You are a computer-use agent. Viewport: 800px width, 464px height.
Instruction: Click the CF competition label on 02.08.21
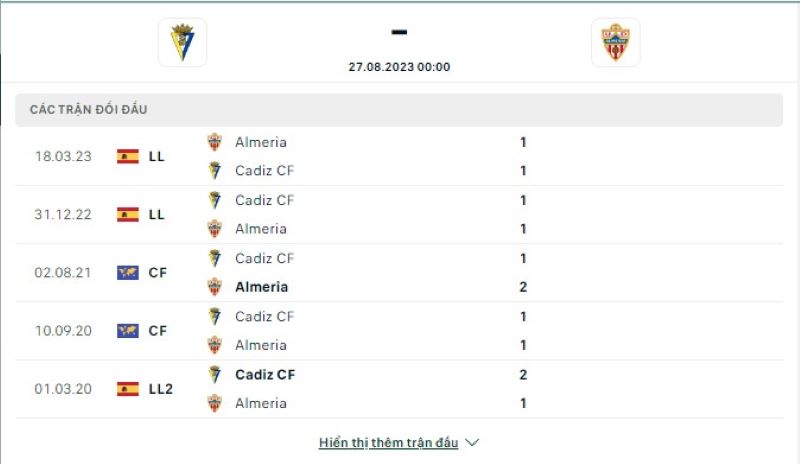[157, 272]
